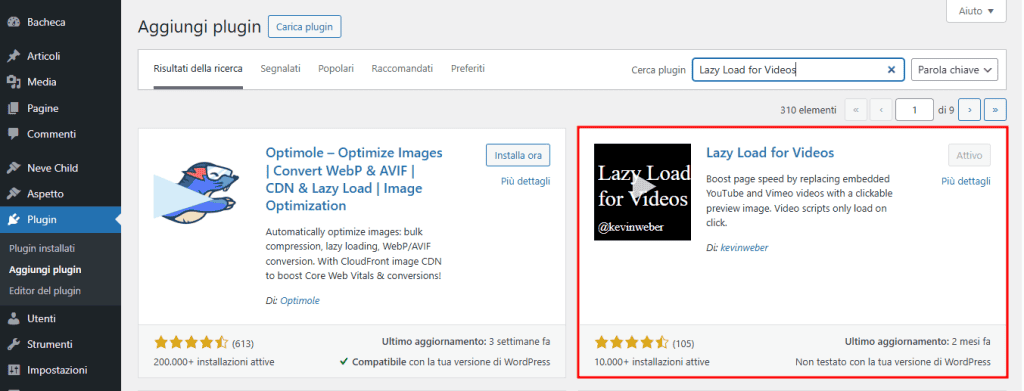Click '200.000+ installazioni attive' text
The height and width of the screenshot is (391, 1024).
(x=214, y=362)
